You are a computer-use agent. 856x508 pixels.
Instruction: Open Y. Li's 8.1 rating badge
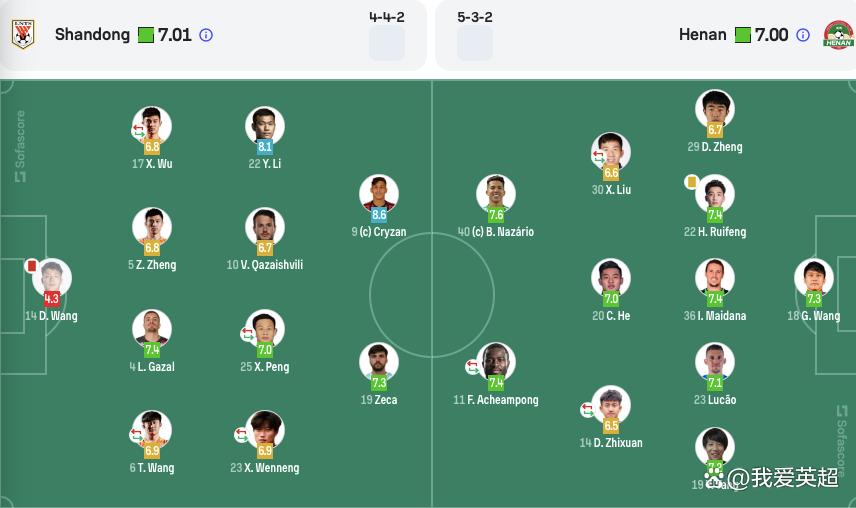pyautogui.click(x=265, y=146)
